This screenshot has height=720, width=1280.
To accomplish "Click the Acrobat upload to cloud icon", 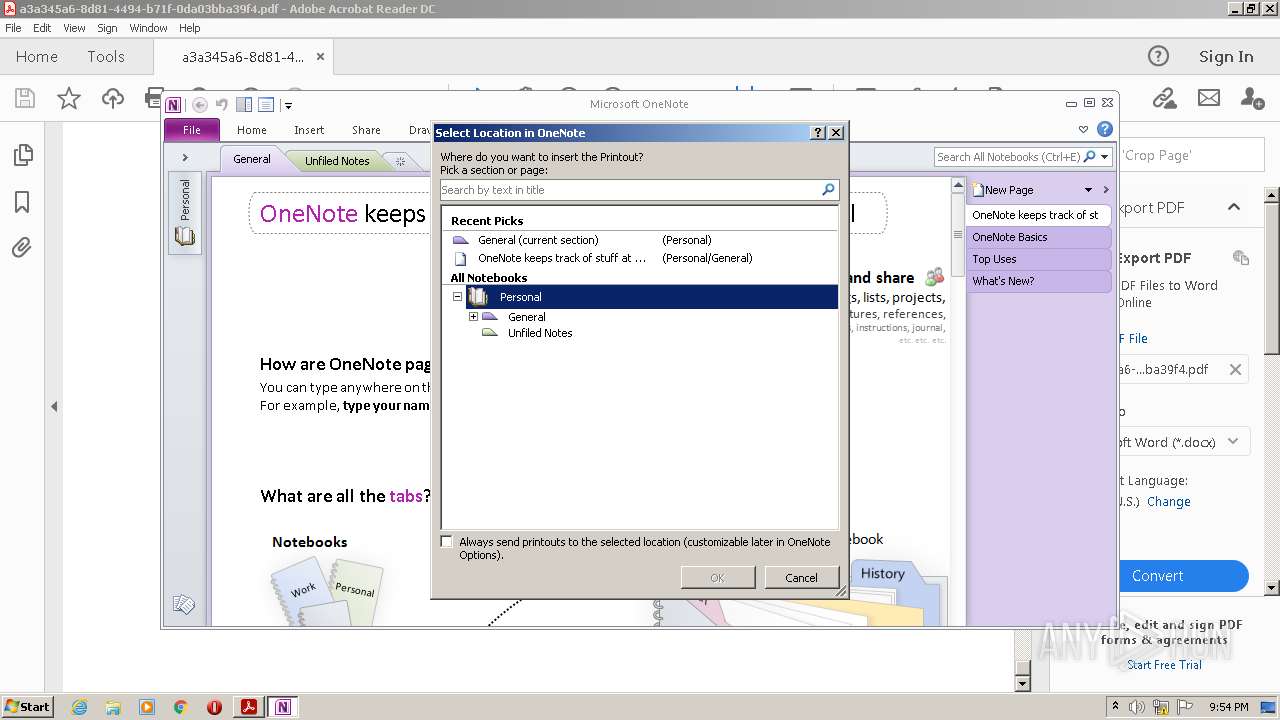I will 113,98.
